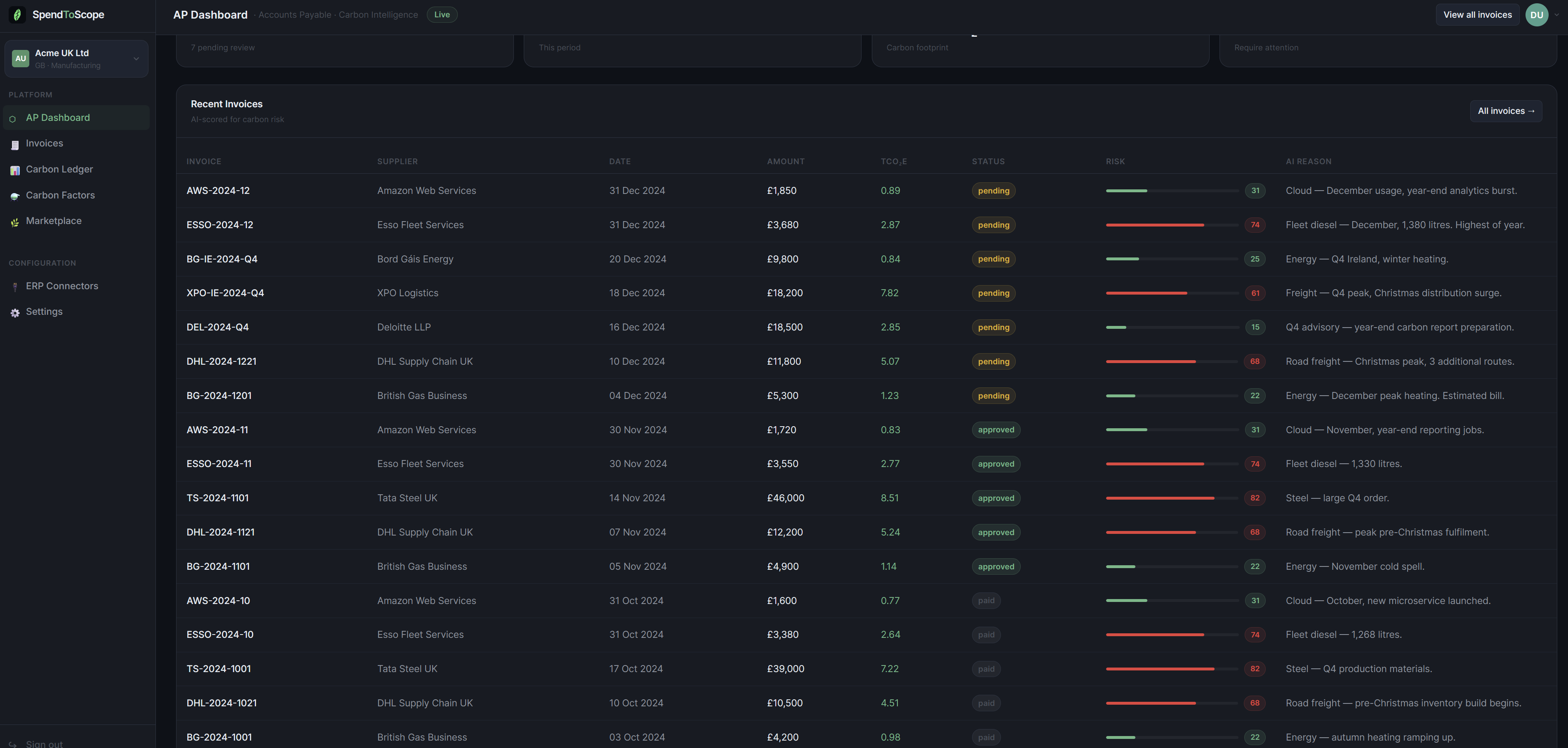
Task: Open invoice DHL-2024-1121
Action: [x=220, y=532]
